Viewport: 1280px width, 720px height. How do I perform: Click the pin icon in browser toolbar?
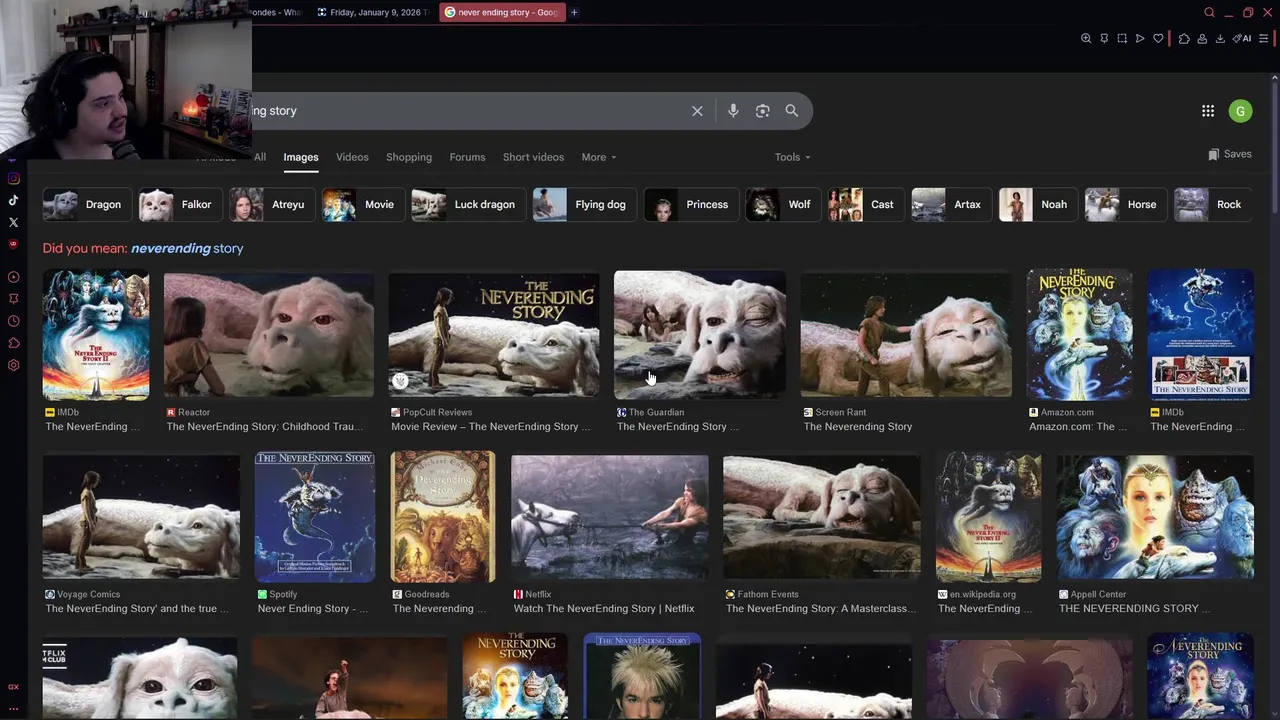(1104, 39)
